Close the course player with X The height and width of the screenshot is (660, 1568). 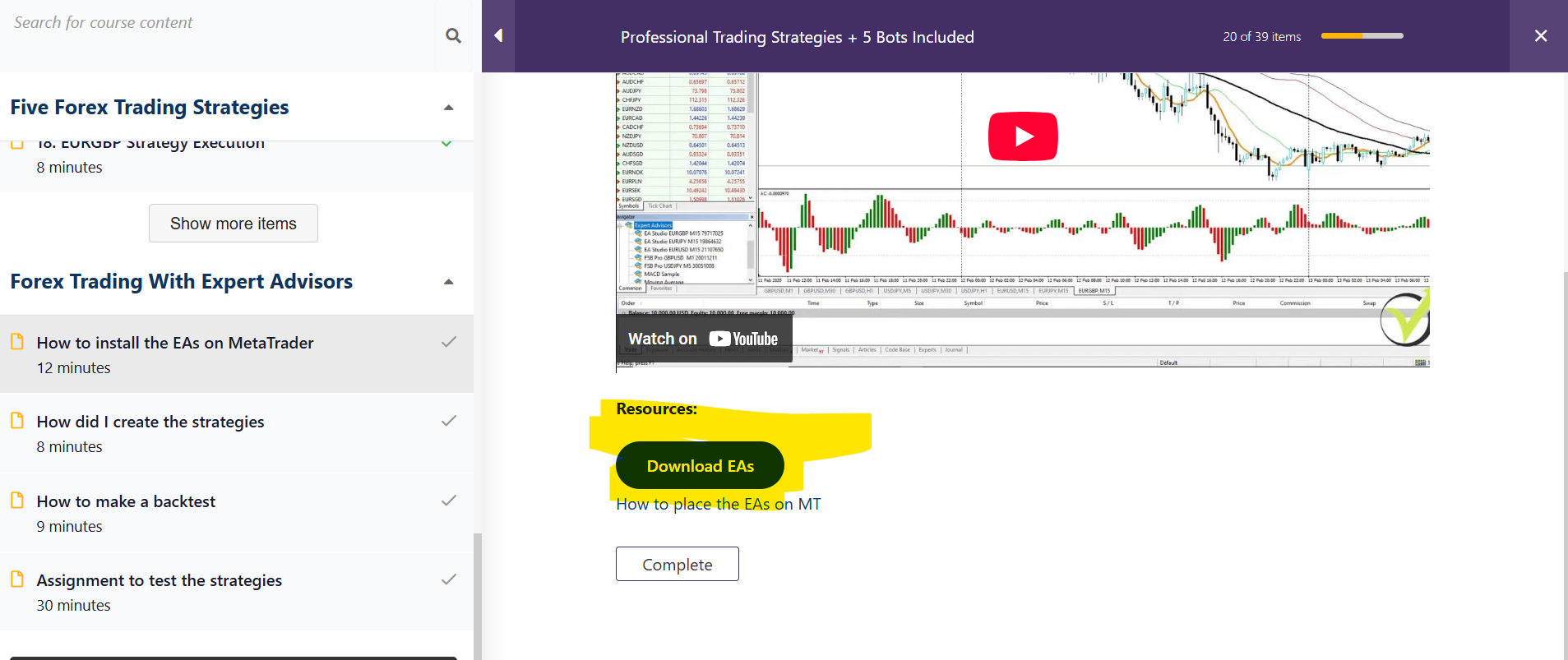pos(1540,35)
